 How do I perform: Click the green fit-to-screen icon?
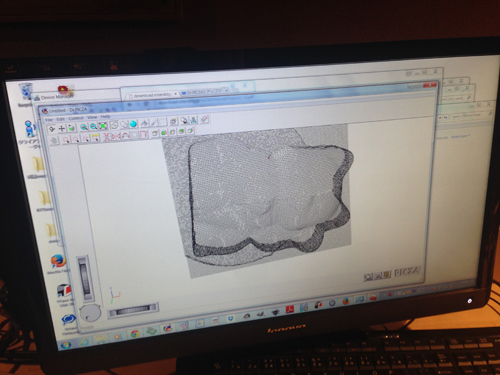pos(103,126)
